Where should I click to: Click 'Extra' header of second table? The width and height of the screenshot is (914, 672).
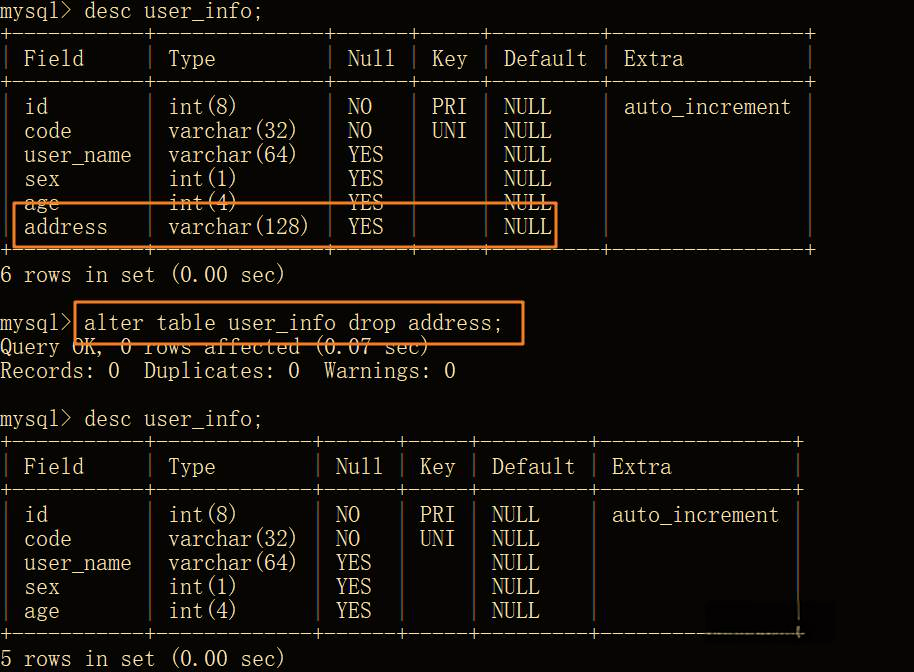(x=642, y=467)
